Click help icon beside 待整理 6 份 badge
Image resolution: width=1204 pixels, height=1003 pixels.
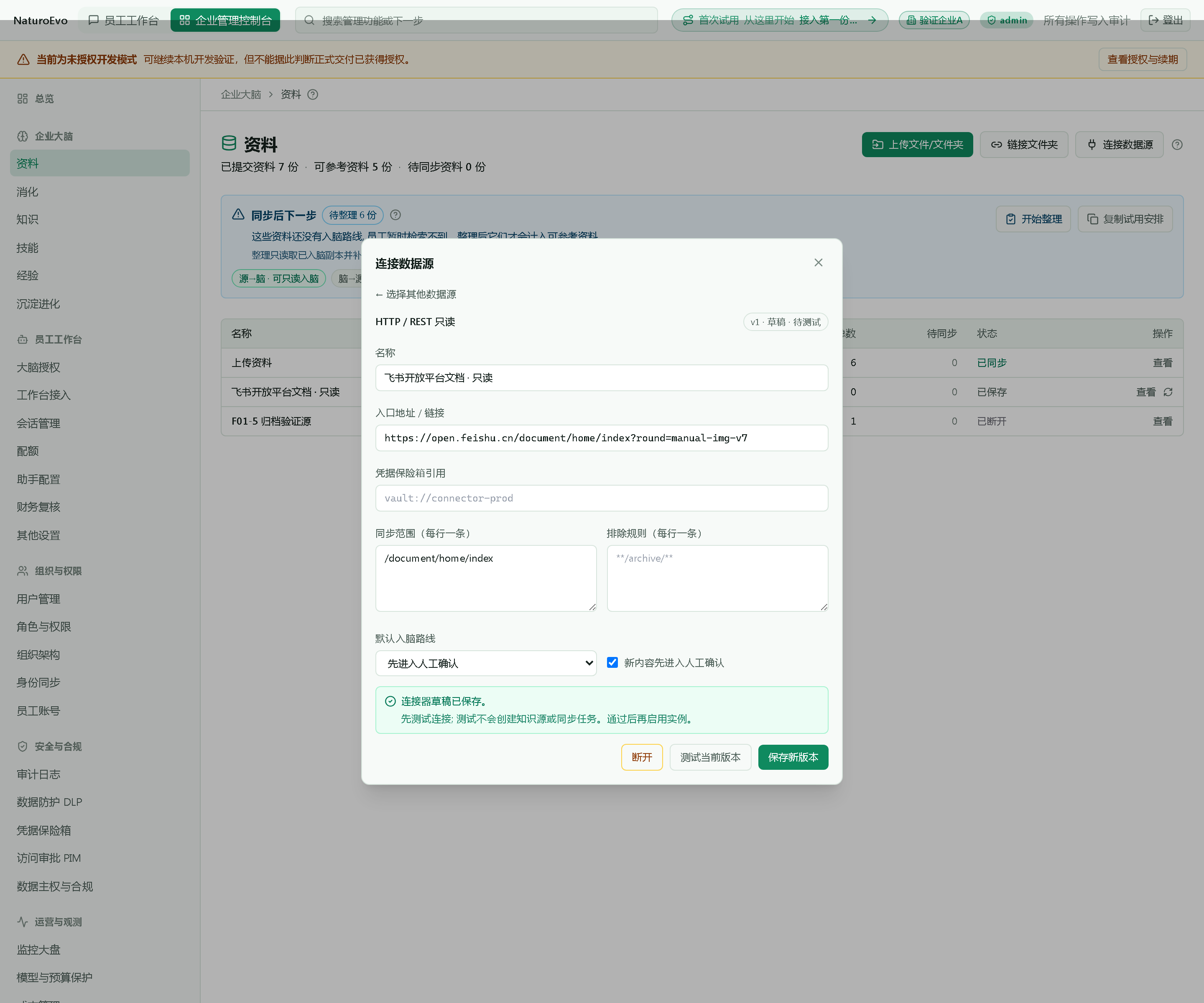[395, 215]
